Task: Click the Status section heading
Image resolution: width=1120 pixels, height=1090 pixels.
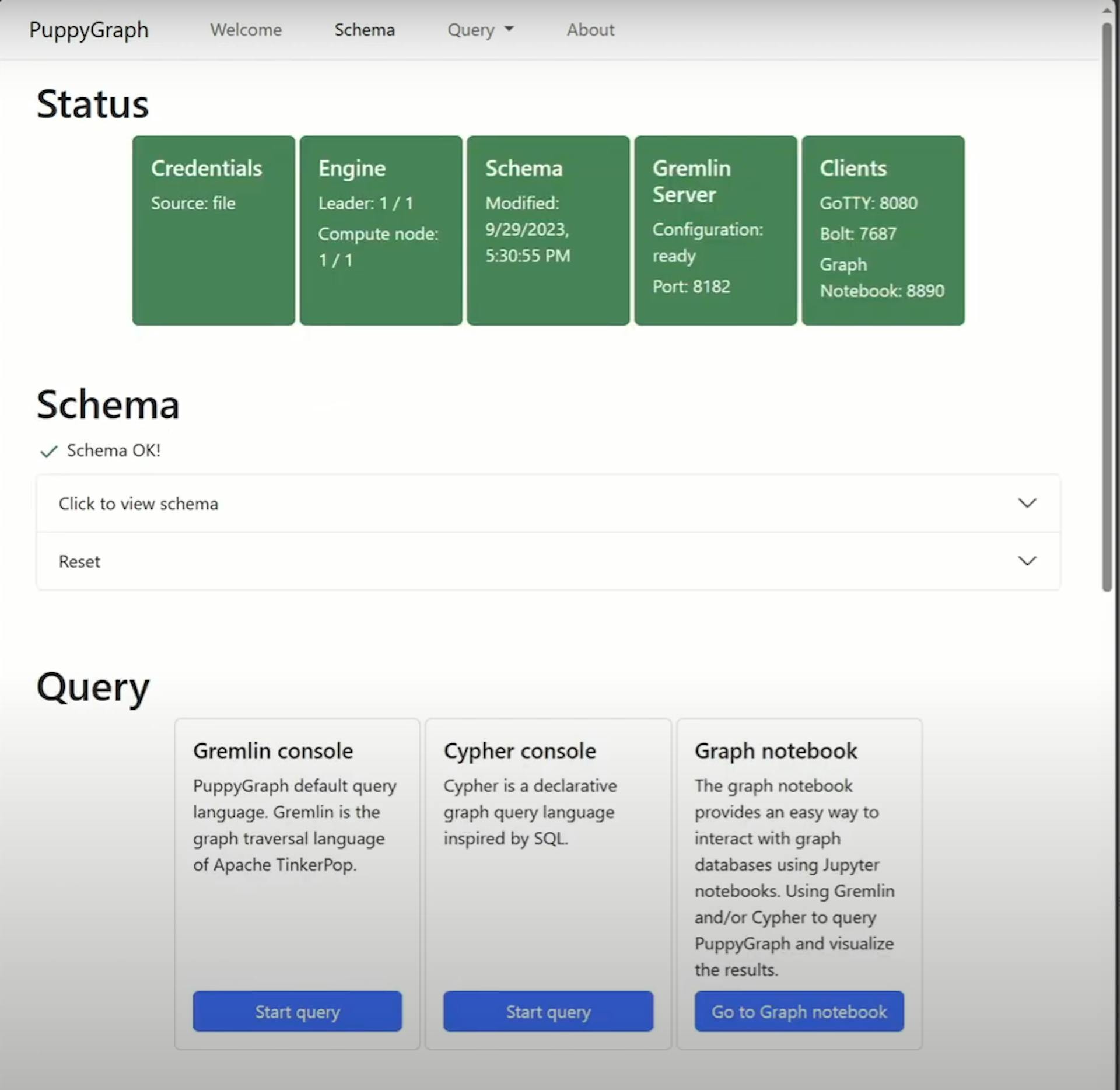Action: click(93, 104)
